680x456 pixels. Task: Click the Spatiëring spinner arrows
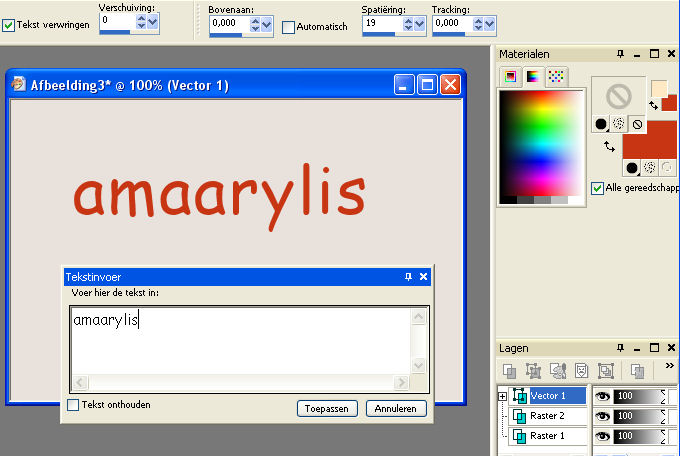click(x=408, y=24)
